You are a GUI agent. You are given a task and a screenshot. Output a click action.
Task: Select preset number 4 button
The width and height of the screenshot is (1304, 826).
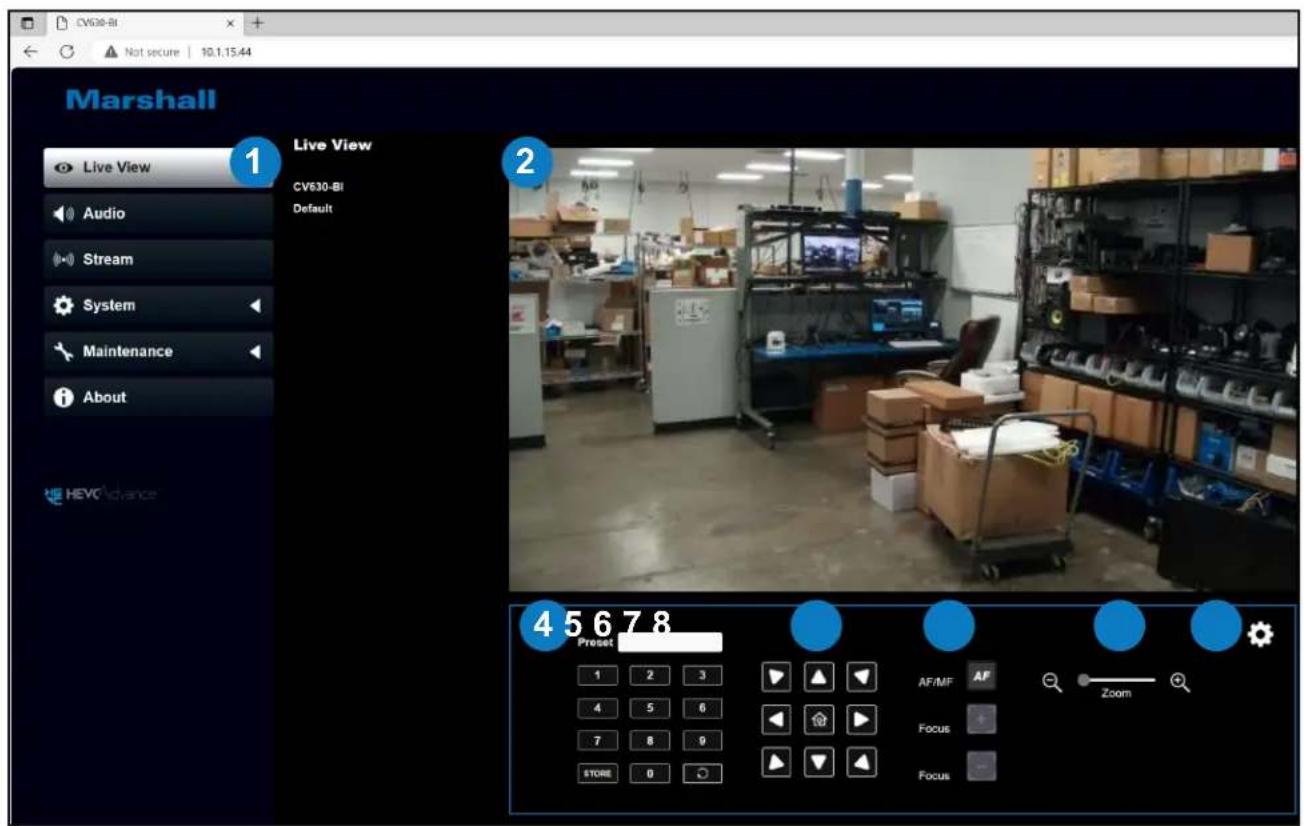pos(598,708)
